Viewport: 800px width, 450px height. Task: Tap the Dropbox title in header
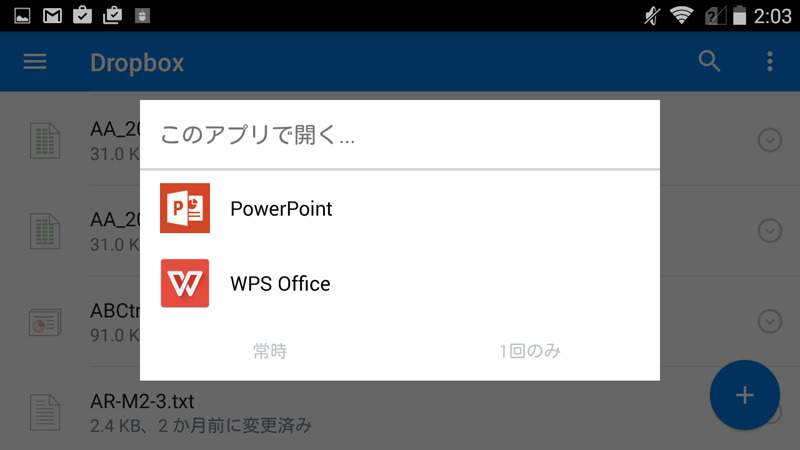(137, 63)
